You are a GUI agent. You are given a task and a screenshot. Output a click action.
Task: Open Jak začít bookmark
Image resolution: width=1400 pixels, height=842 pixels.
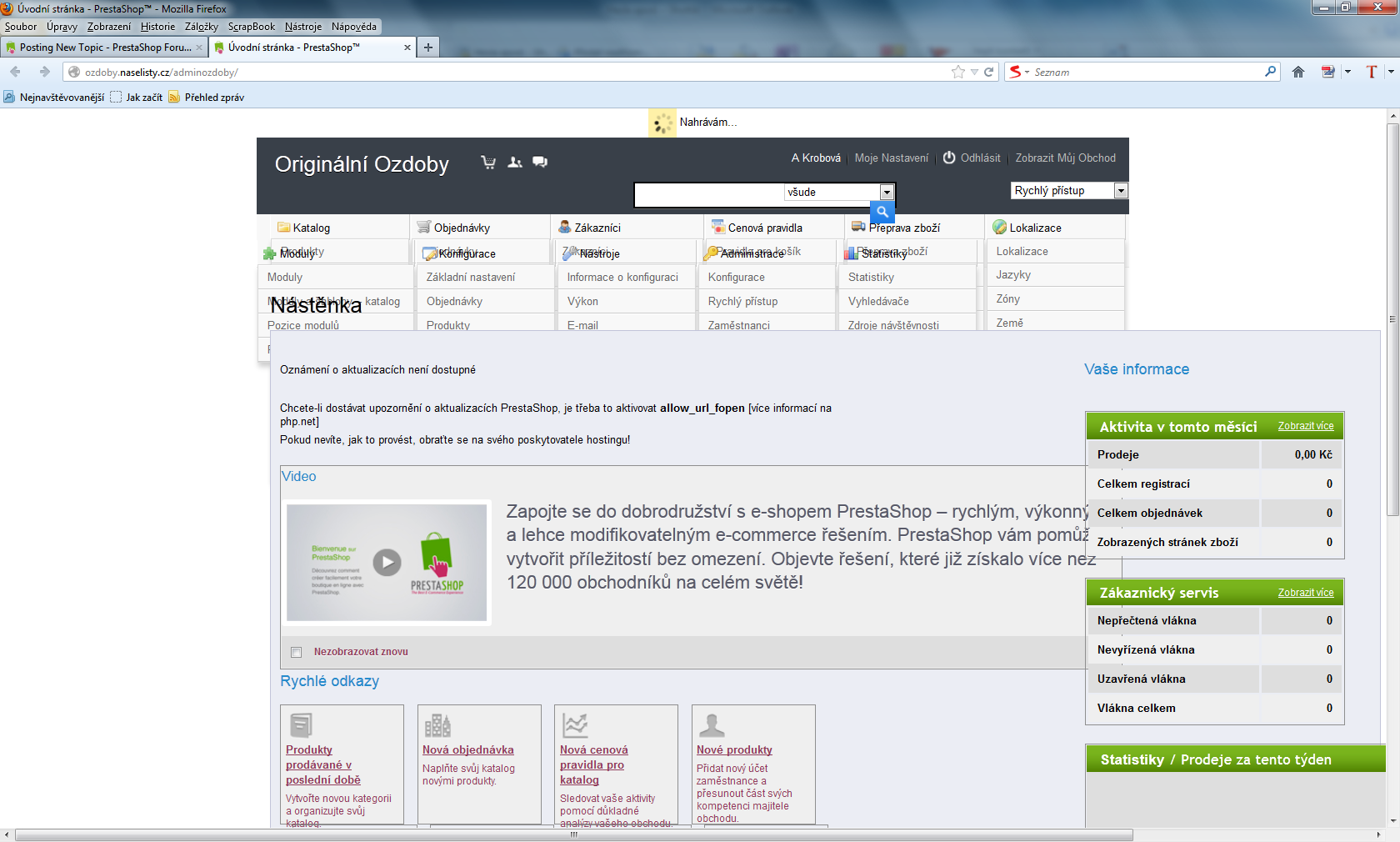(x=137, y=98)
